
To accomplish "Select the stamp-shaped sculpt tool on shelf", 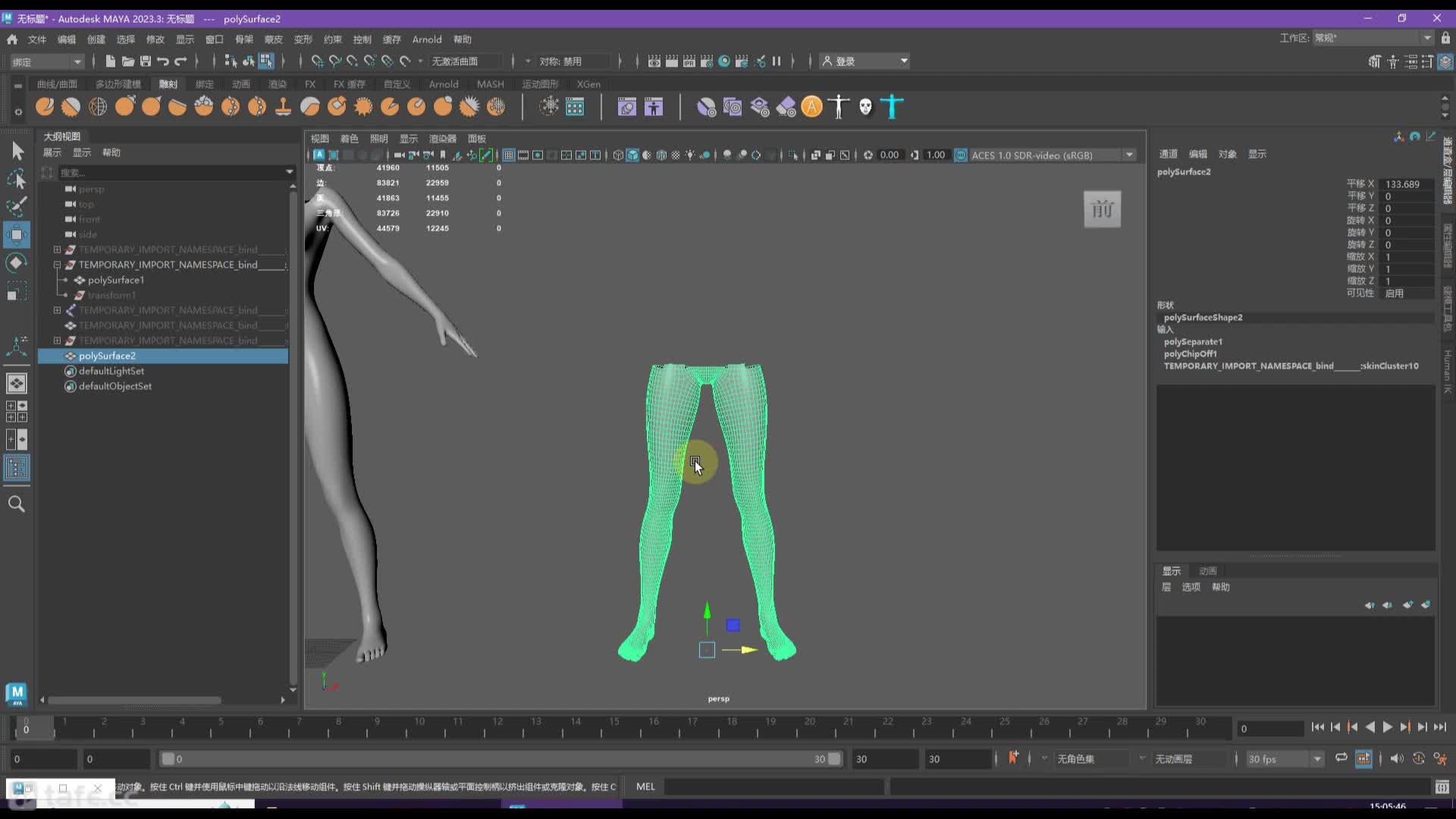I will (x=283, y=107).
